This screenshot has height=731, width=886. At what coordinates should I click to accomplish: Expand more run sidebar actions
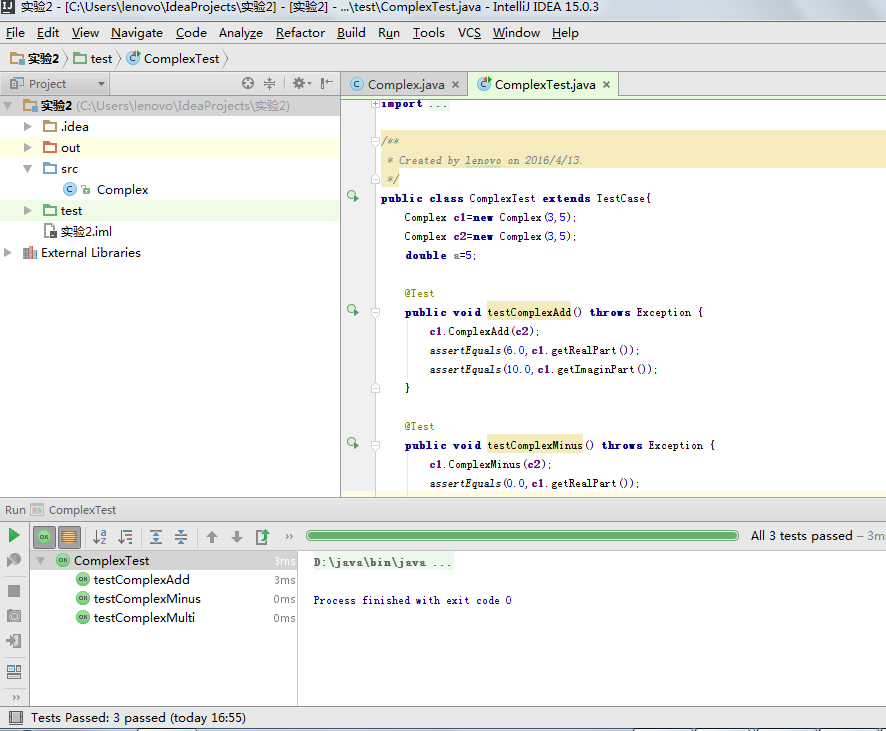[x=16, y=697]
